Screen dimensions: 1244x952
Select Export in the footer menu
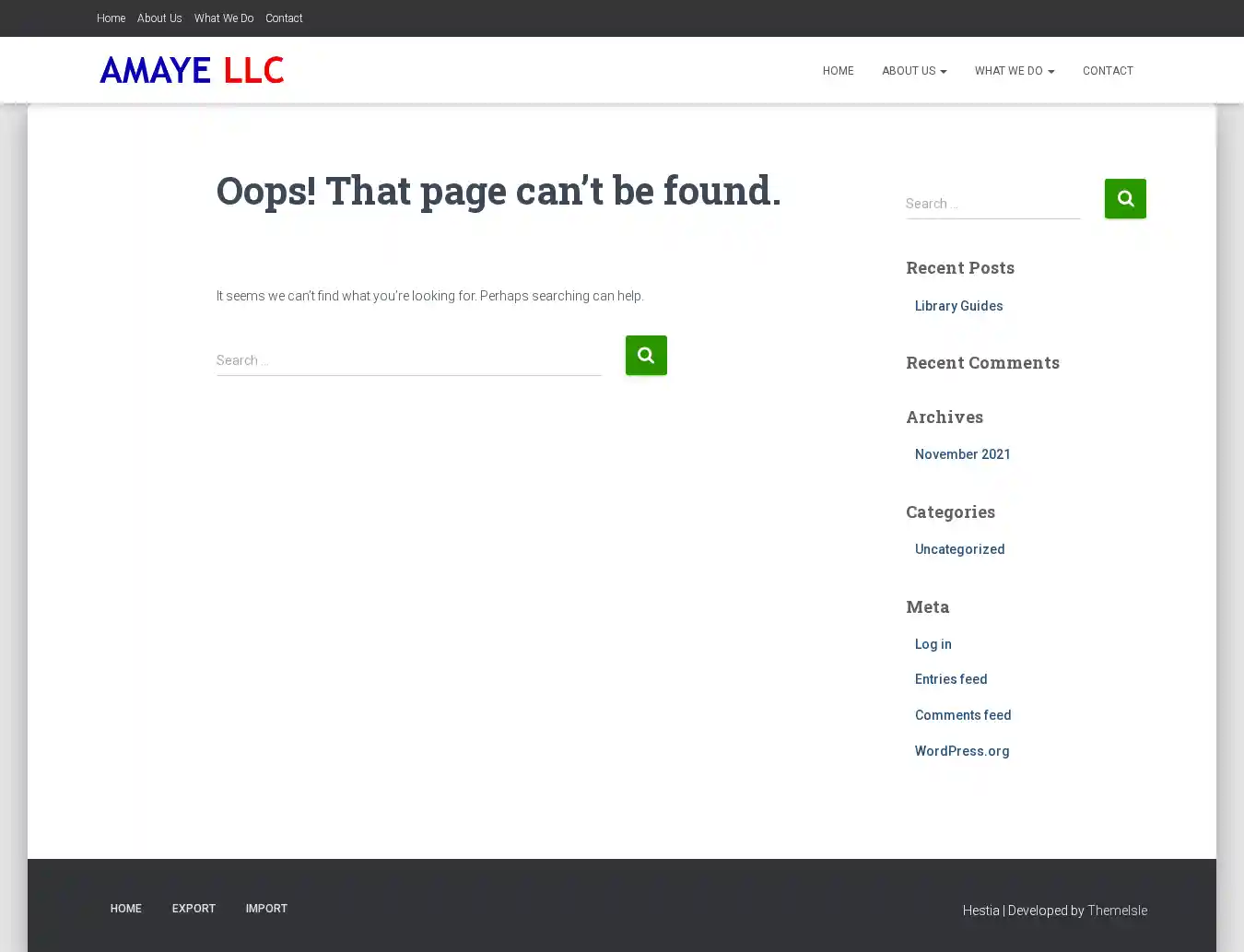194,909
